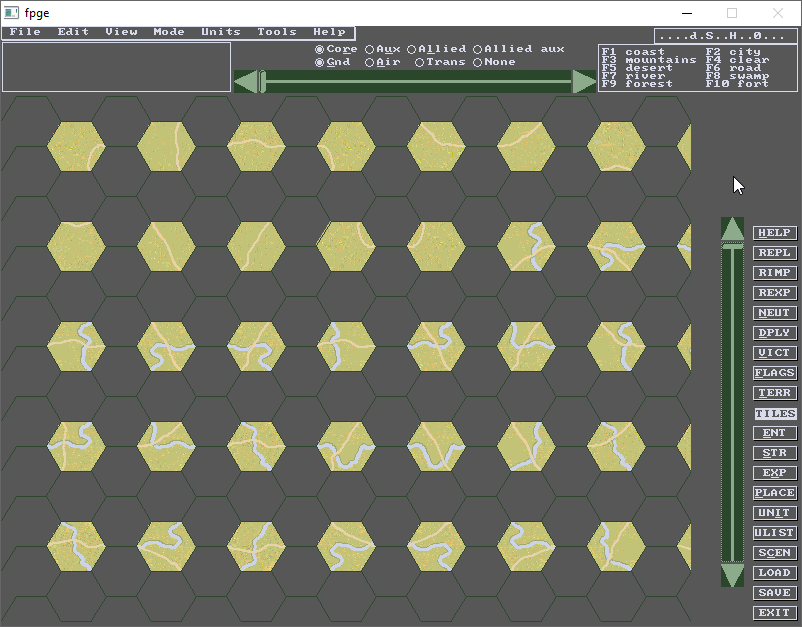Viewport: 802px width, 627px height.
Task: Click the DPLY button
Action: click(774, 332)
